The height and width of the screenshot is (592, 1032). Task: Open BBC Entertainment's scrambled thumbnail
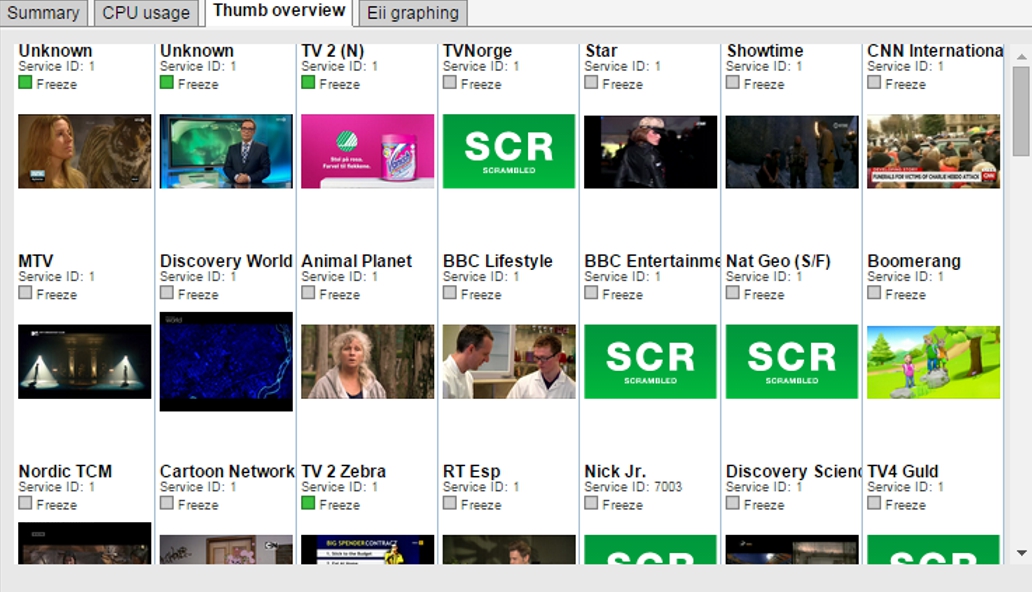point(650,362)
